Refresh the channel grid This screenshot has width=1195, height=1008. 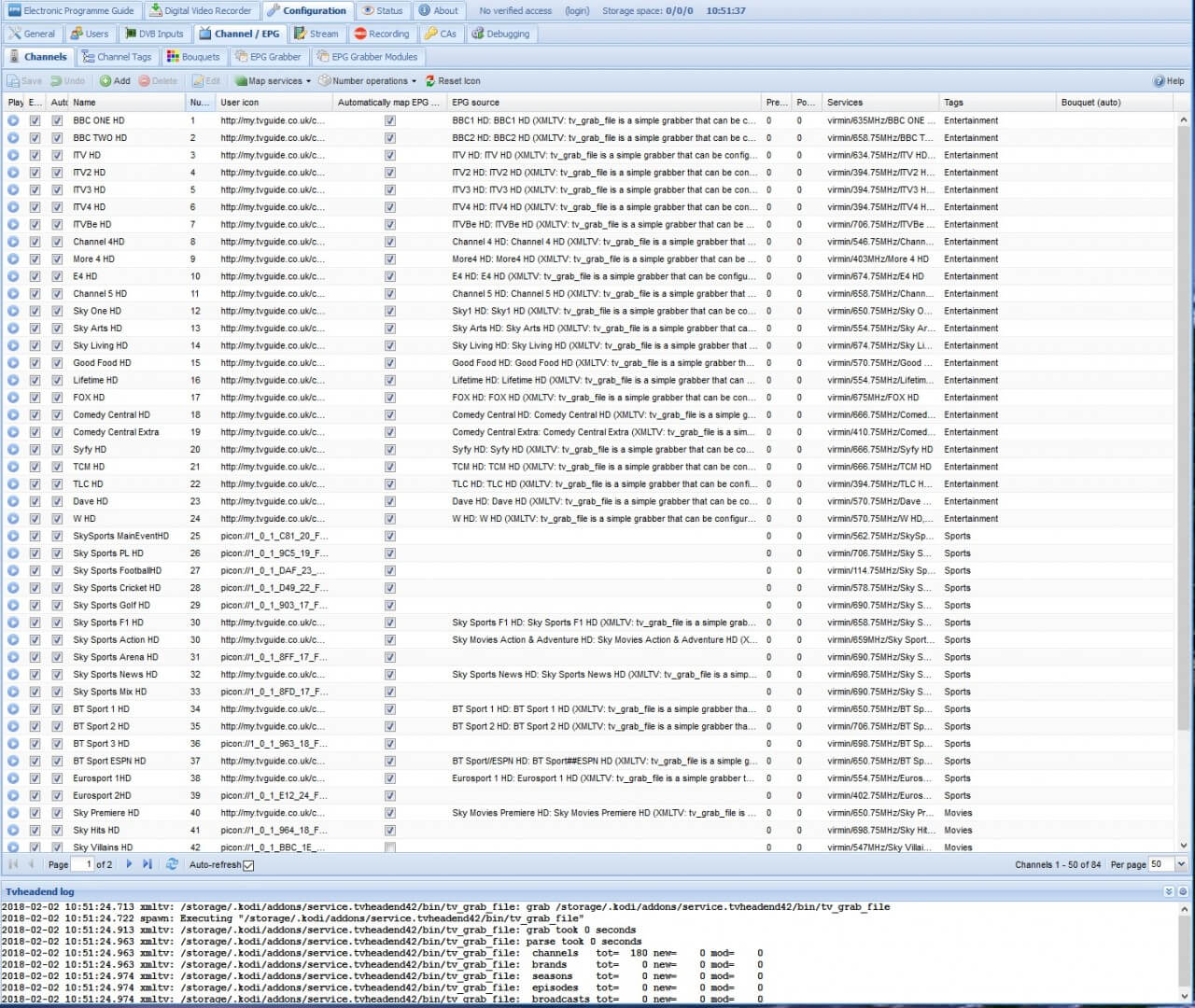(172, 864)
